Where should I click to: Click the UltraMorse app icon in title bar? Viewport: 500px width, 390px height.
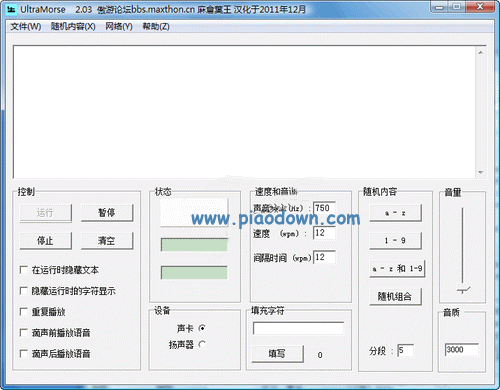tap(11, 10)
